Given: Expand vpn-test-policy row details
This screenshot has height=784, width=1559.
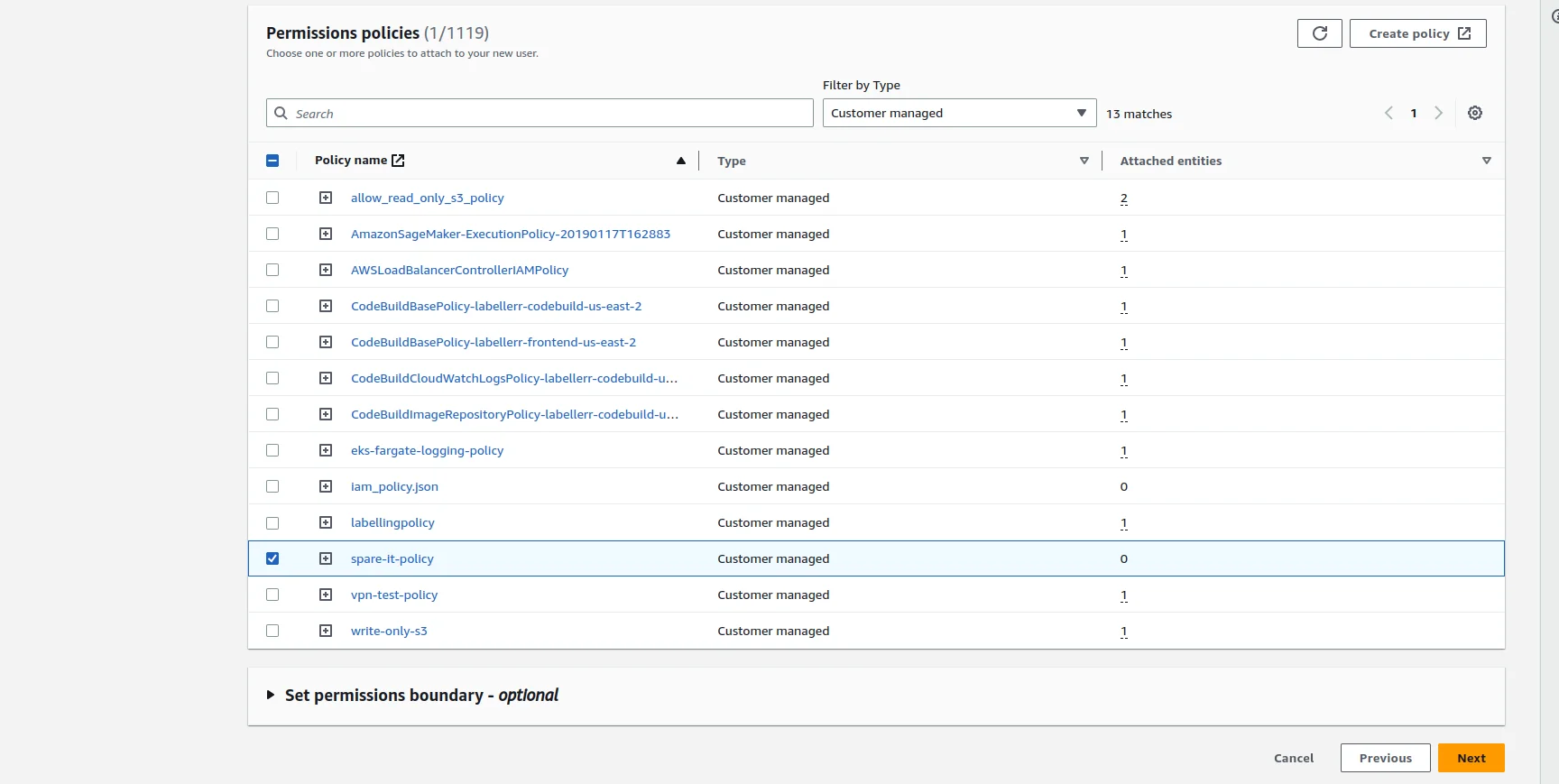Looking at the screenshot, I should coord(326,595).
